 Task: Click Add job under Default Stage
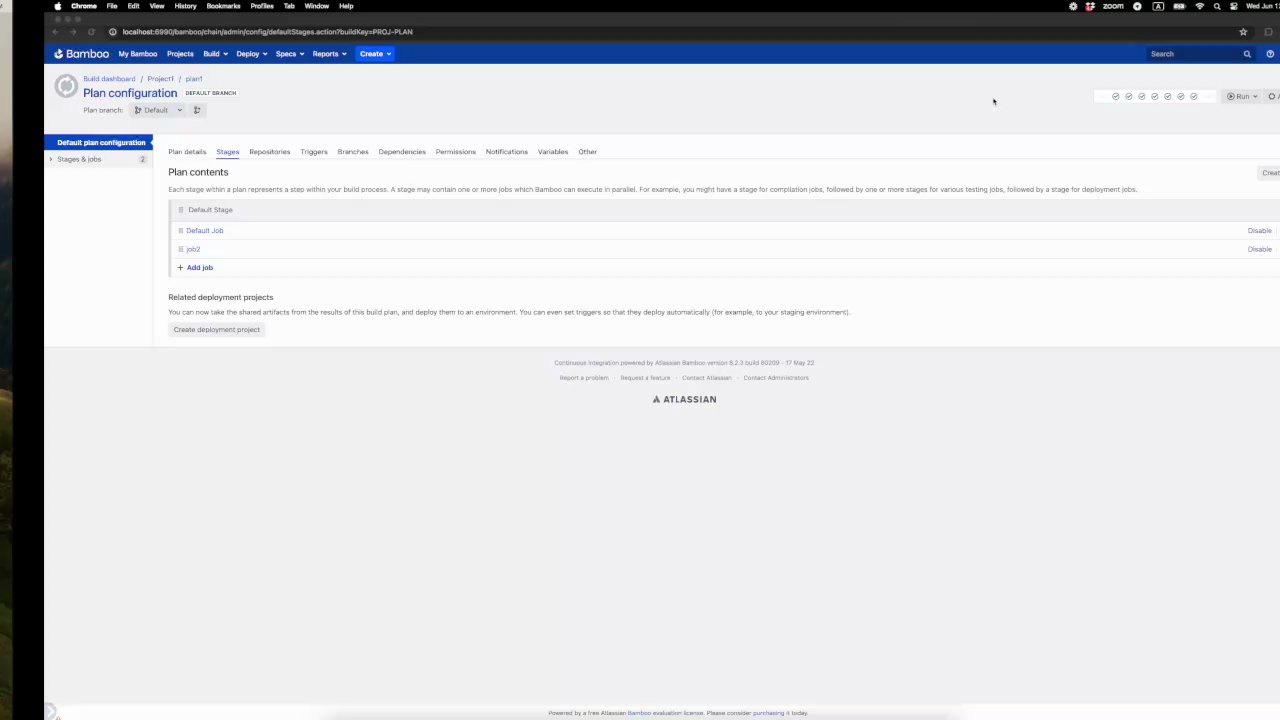[195, 268]
